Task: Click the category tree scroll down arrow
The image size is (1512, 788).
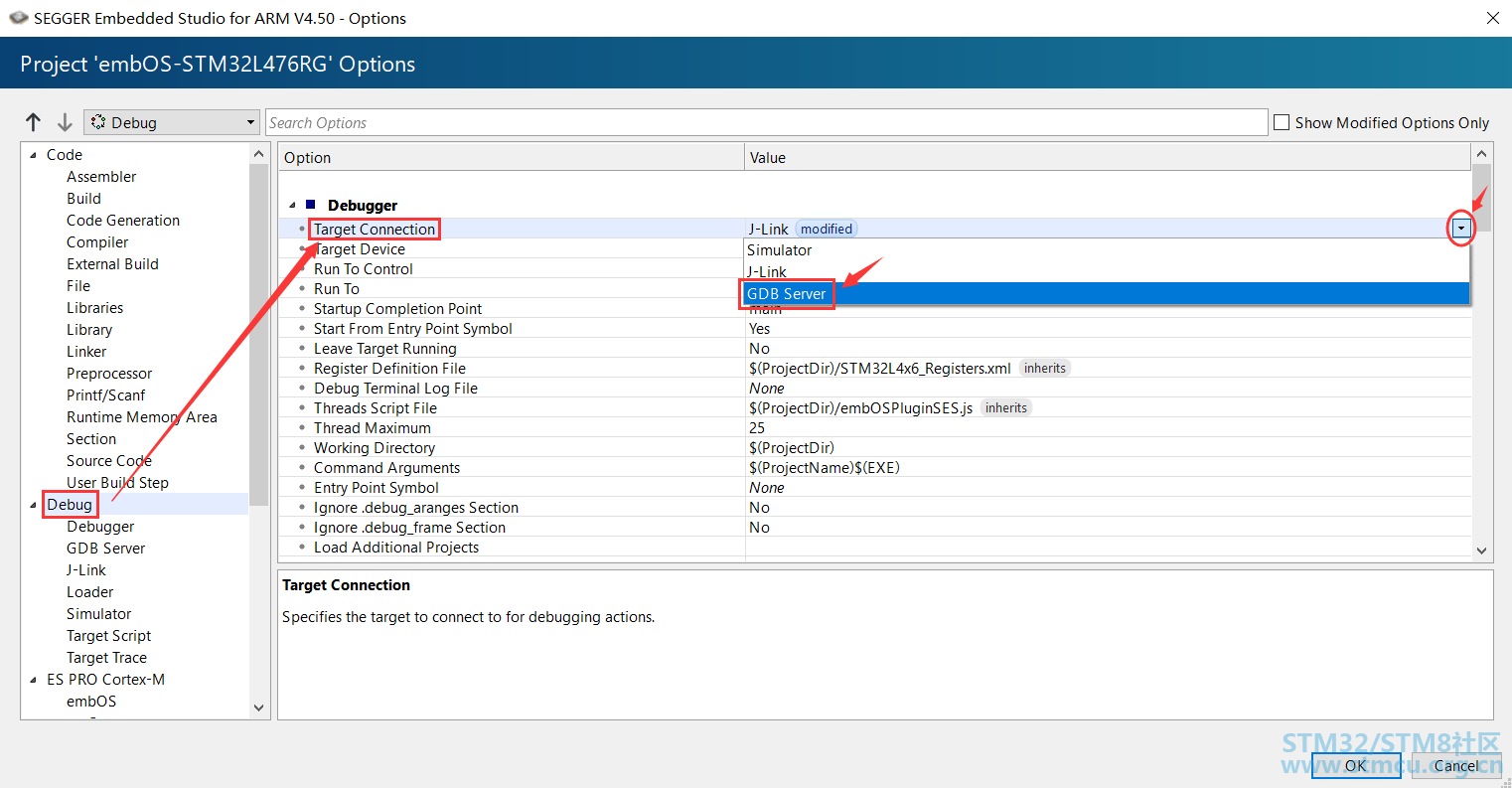Action: pos(259,709)
